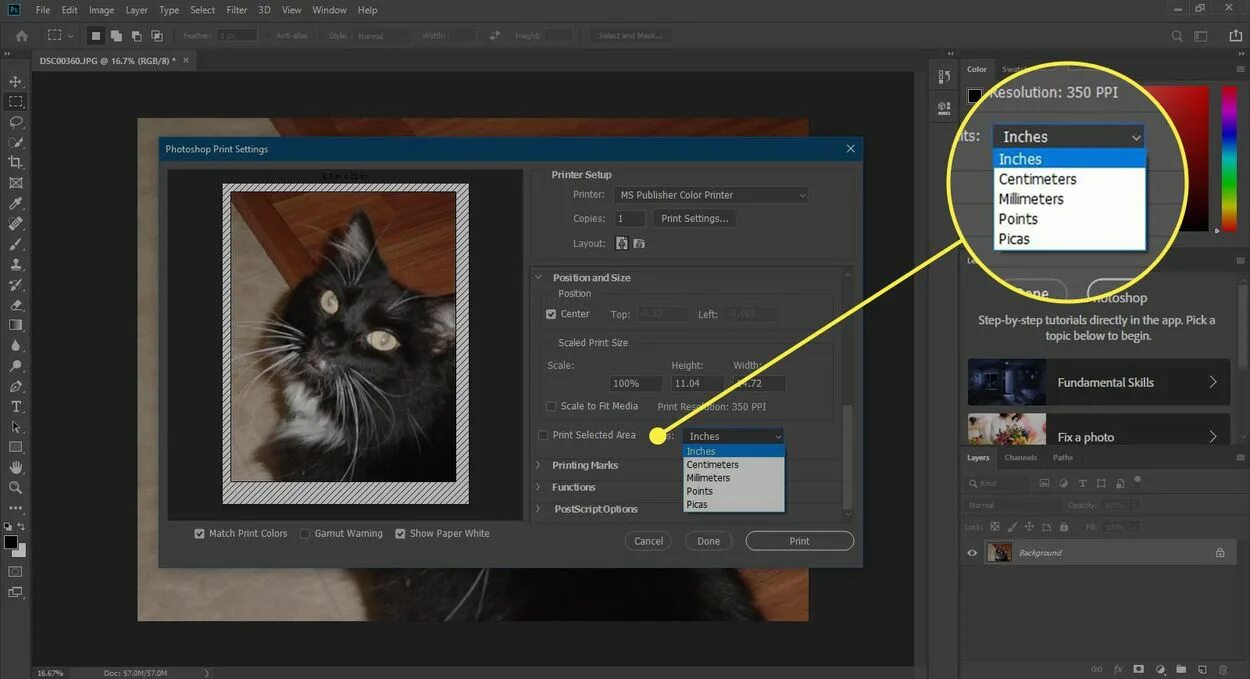The height and width of the screenshot is (679, 1250).
Task: Select the Eraser tool
Action: [16, 305]
